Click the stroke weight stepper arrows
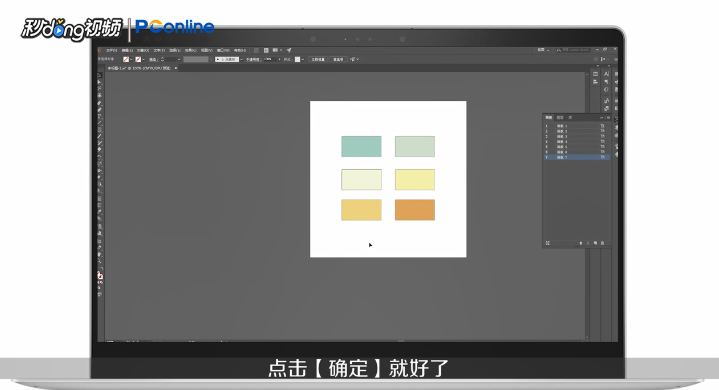 click(162, 59)
